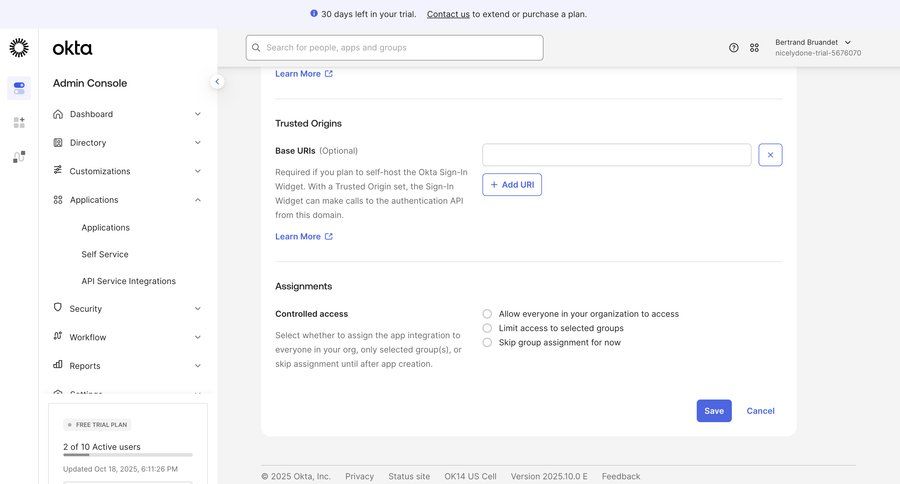Click the Save button
900x484 pixels.
coord(714,411)
